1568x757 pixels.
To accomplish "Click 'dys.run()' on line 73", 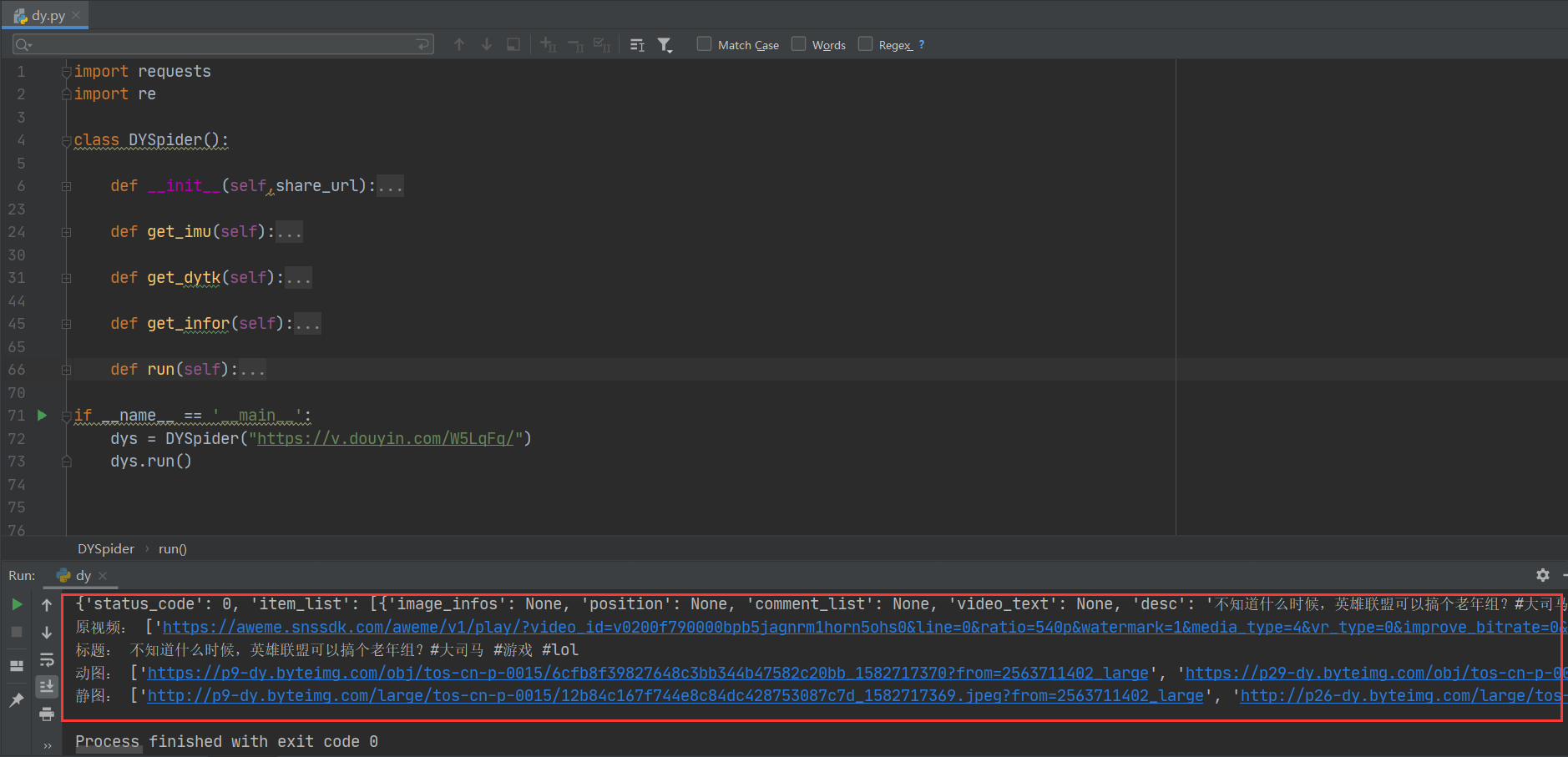I will 151,461.
